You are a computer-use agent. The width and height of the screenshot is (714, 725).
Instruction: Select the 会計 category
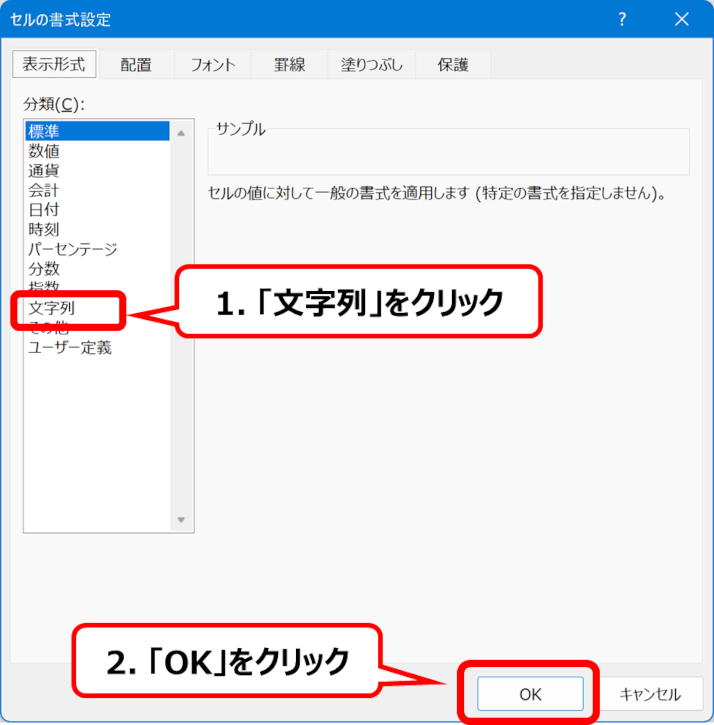click(x=44, y=190)
